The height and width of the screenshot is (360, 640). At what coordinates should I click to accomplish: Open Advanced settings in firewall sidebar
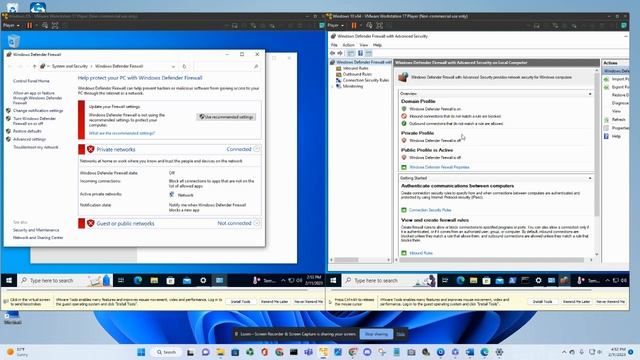tap(29, 139)
